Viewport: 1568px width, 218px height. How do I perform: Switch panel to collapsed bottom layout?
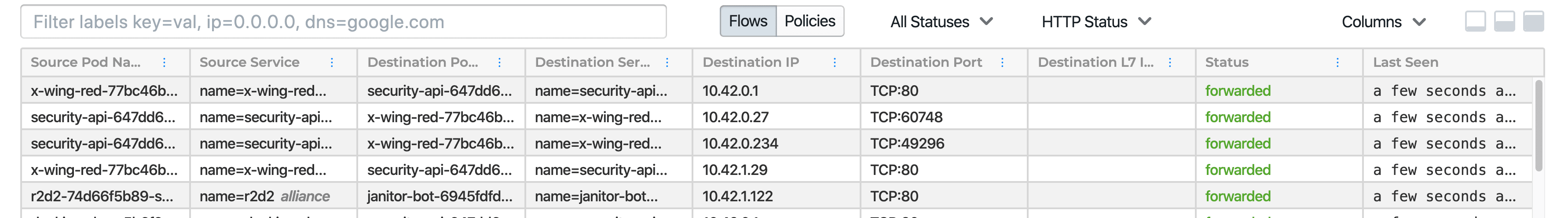[x=1476, y=21]
